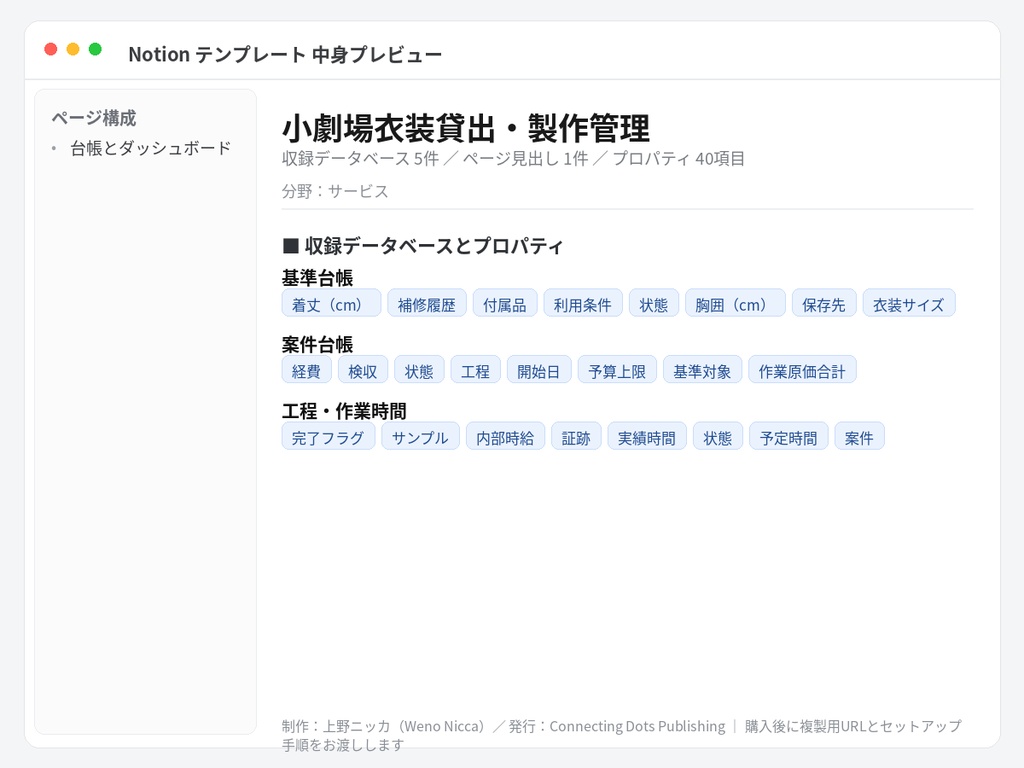Select the 作業原価合計 property tag
The width and height of the screenshot is (1024, 768).
point(802,370)
